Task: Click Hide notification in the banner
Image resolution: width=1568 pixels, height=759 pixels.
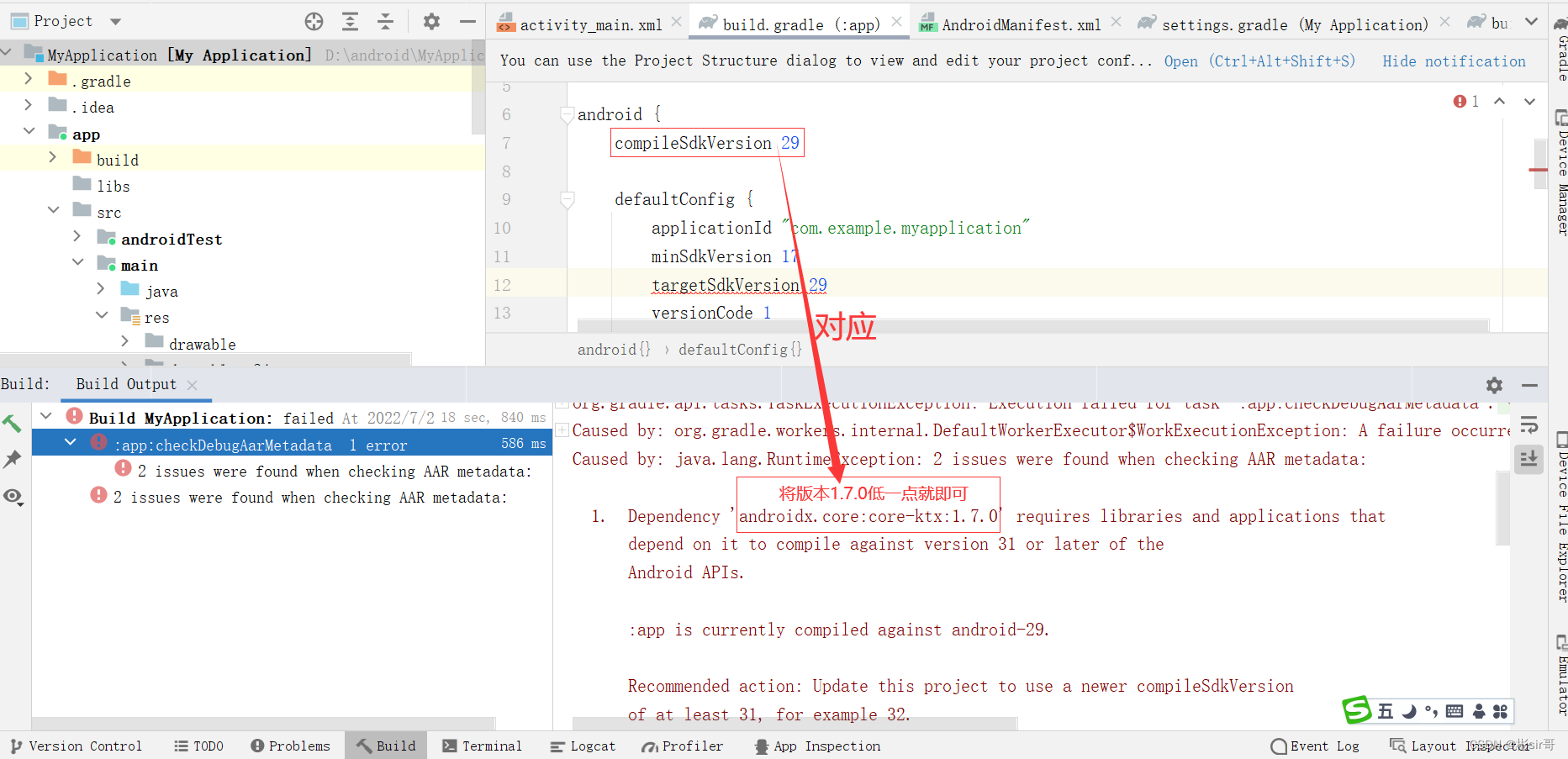Action: coord(1454,61)
